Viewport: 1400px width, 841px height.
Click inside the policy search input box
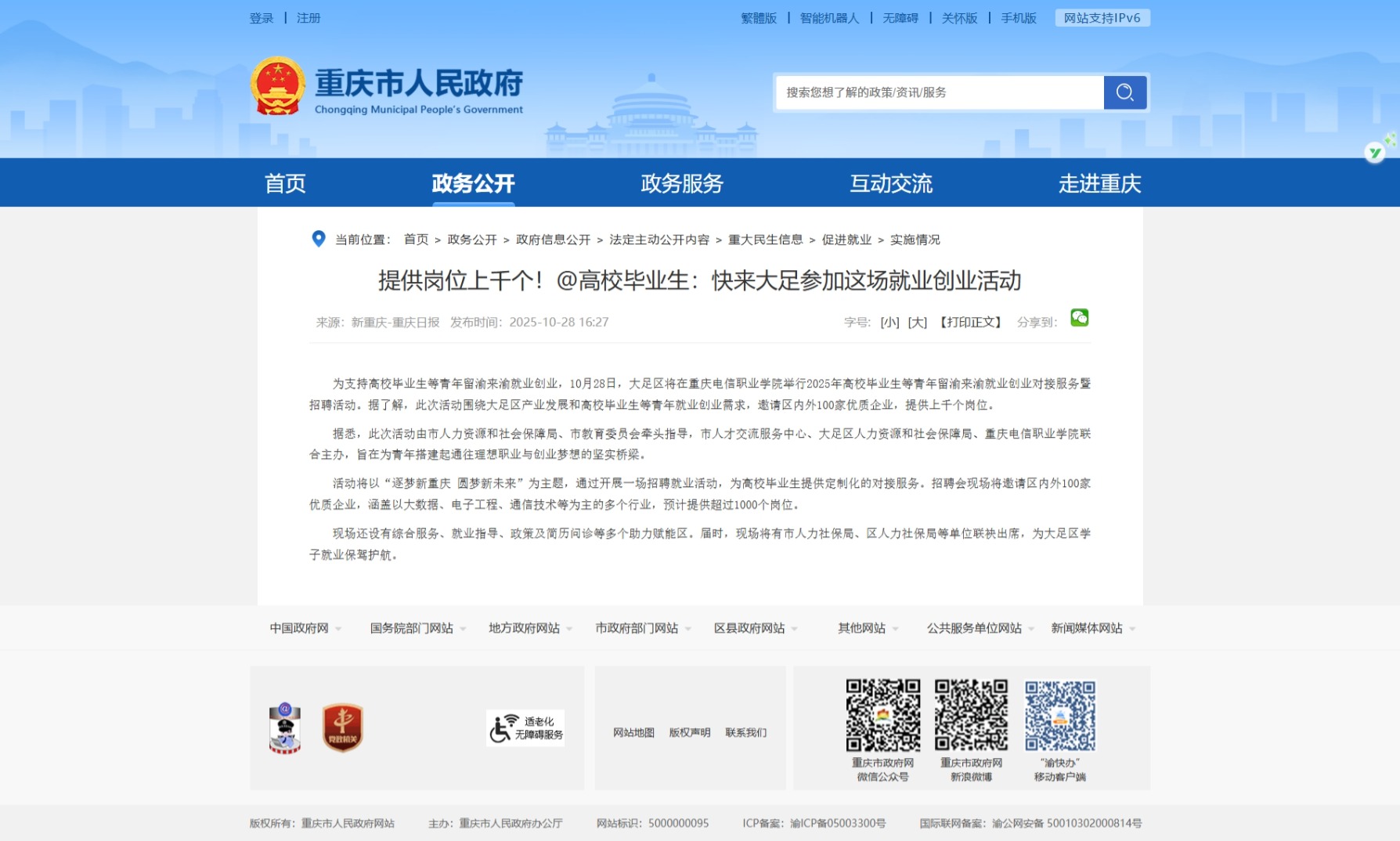932,92
